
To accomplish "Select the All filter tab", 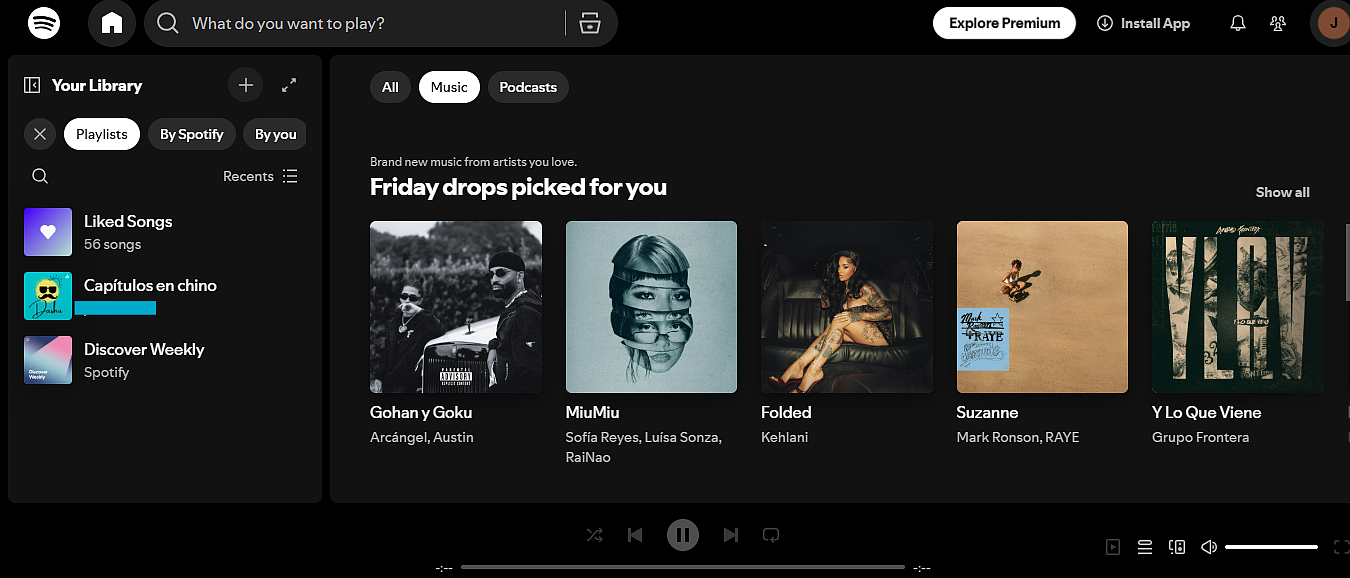I will [x=390, y=87].
